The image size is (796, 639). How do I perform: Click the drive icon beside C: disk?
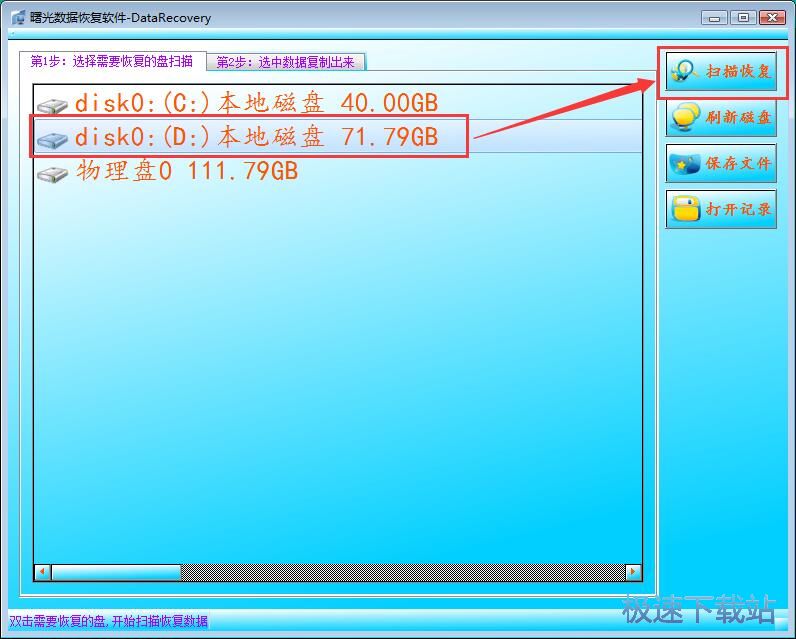[x=52, y=106]
